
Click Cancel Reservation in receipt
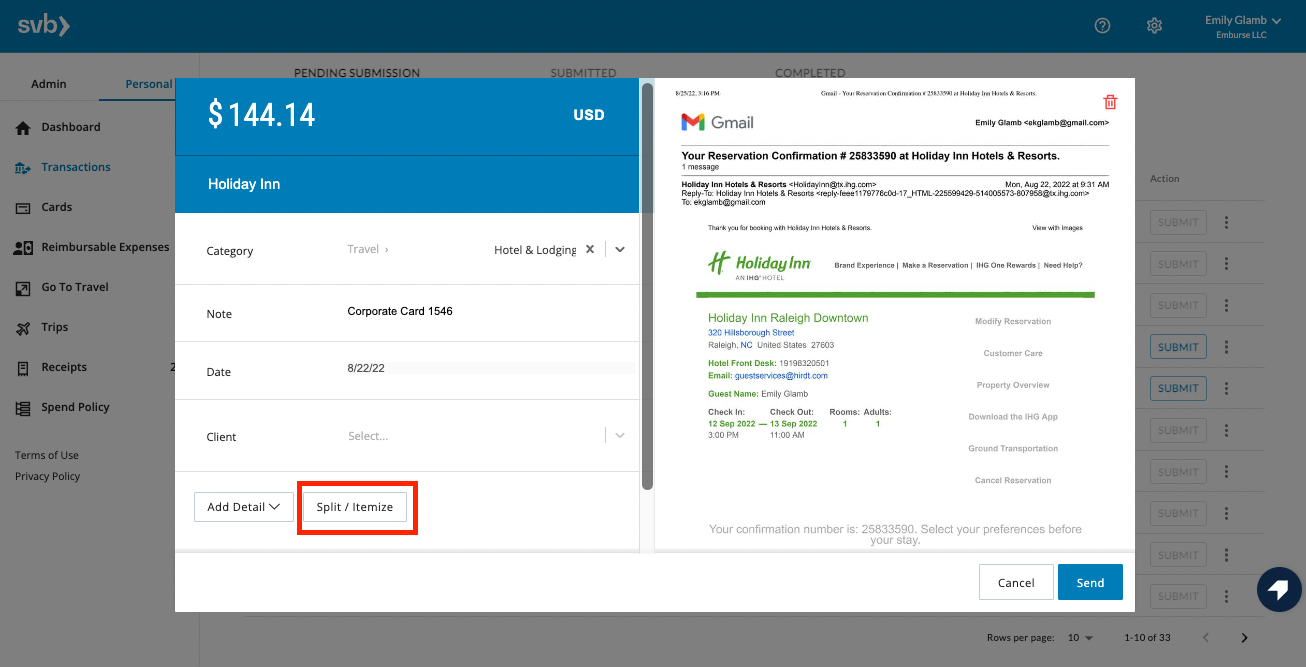coord(1013,481)
